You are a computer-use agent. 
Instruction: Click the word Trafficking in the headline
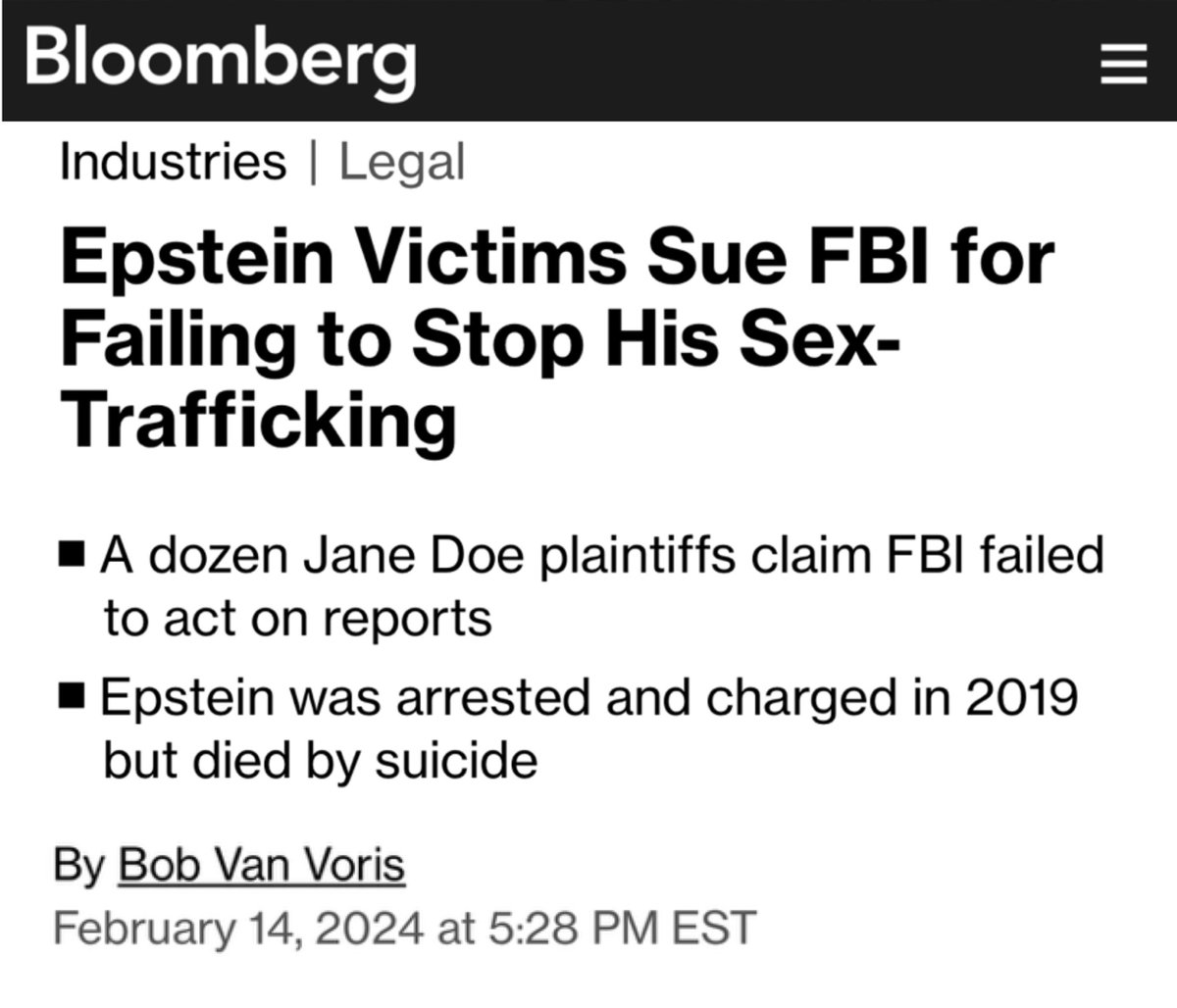tap(259, 420)
